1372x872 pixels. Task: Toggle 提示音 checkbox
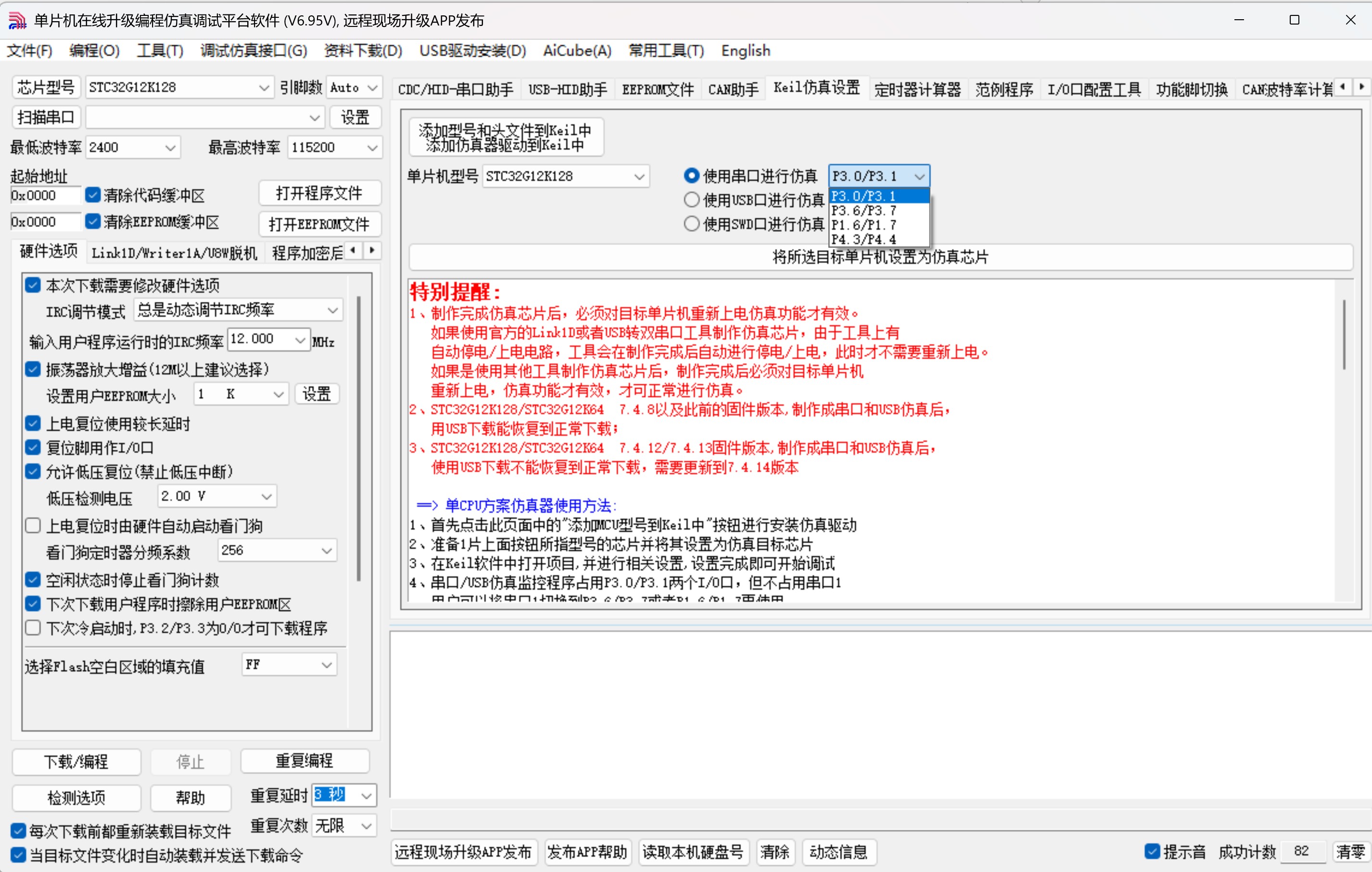pyautogui.click(x=1152, y=851)
